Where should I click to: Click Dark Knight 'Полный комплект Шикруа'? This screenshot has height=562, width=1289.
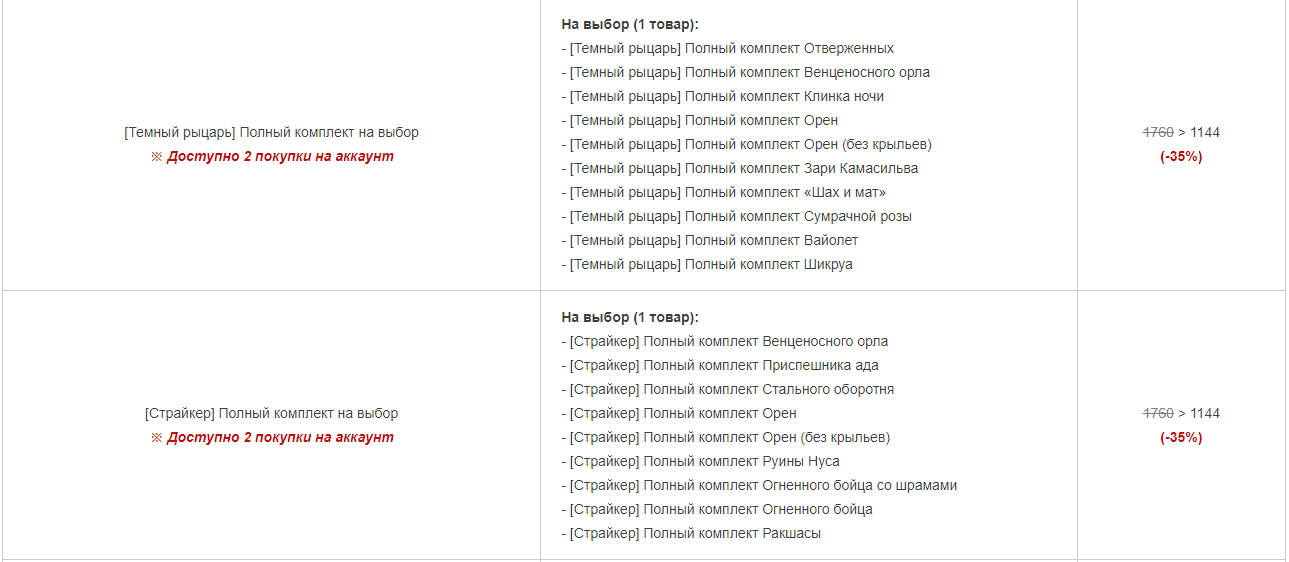click(706, 264)
